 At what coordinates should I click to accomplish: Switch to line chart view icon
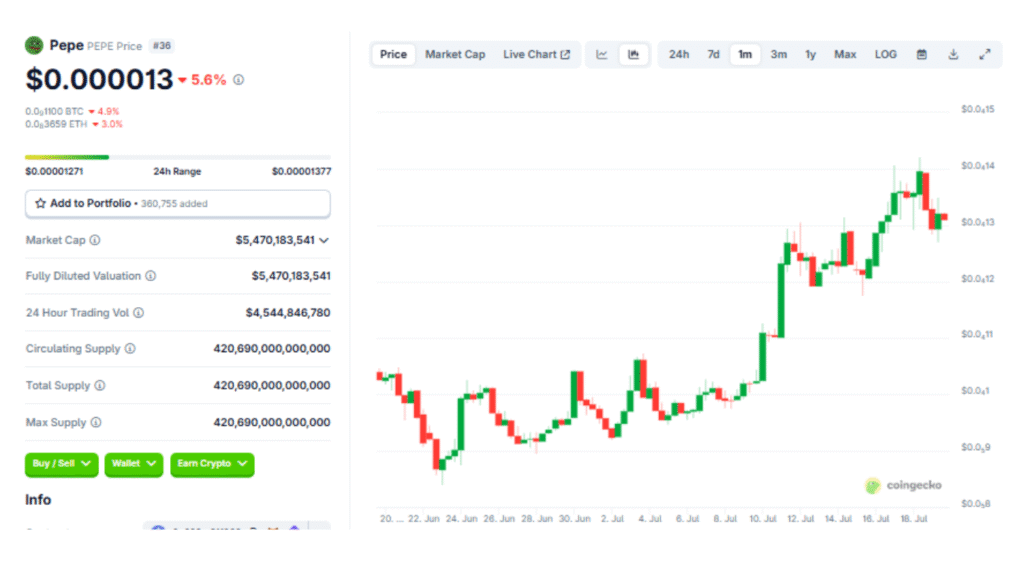(x=602, y=54)
